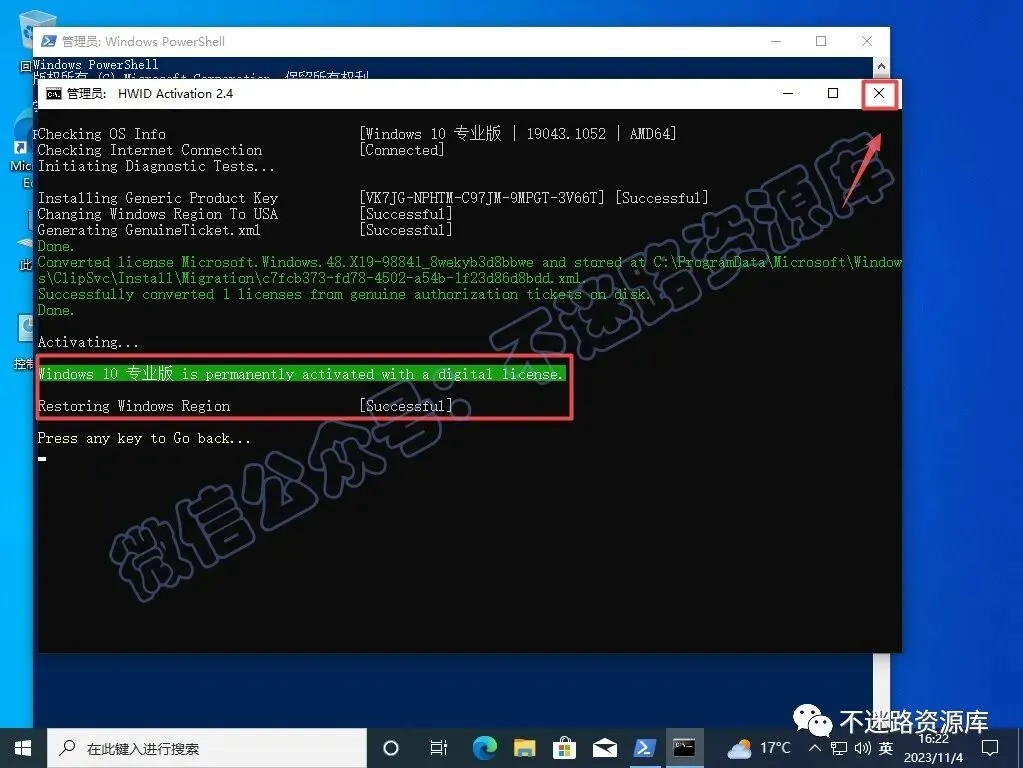Click PowerShell scrollbar up arrow

pos(881,66)
